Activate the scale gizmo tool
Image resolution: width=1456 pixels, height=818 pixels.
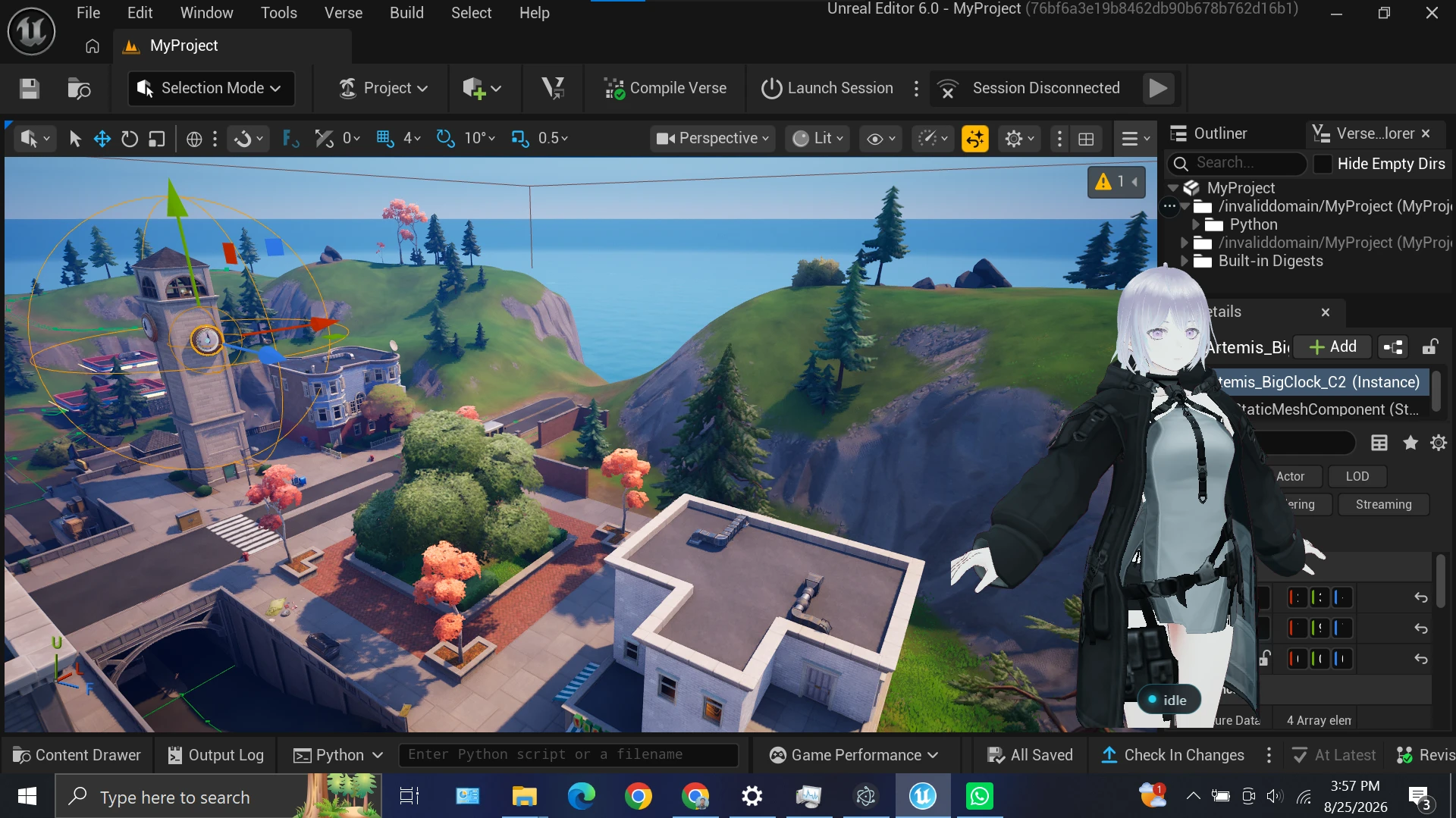tap(156, 139)
